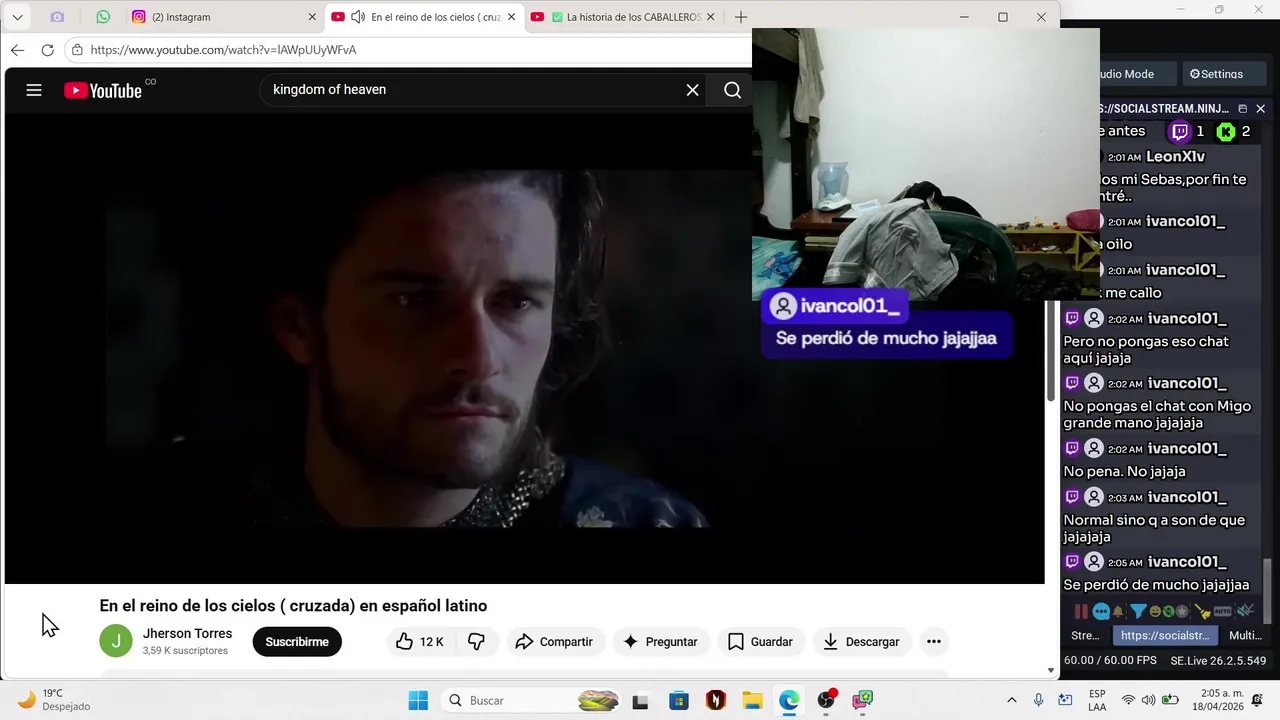The image size is (1280, 720).
Task: Click the blue filter funnel icon
Action: click(x=1138, y=611)
